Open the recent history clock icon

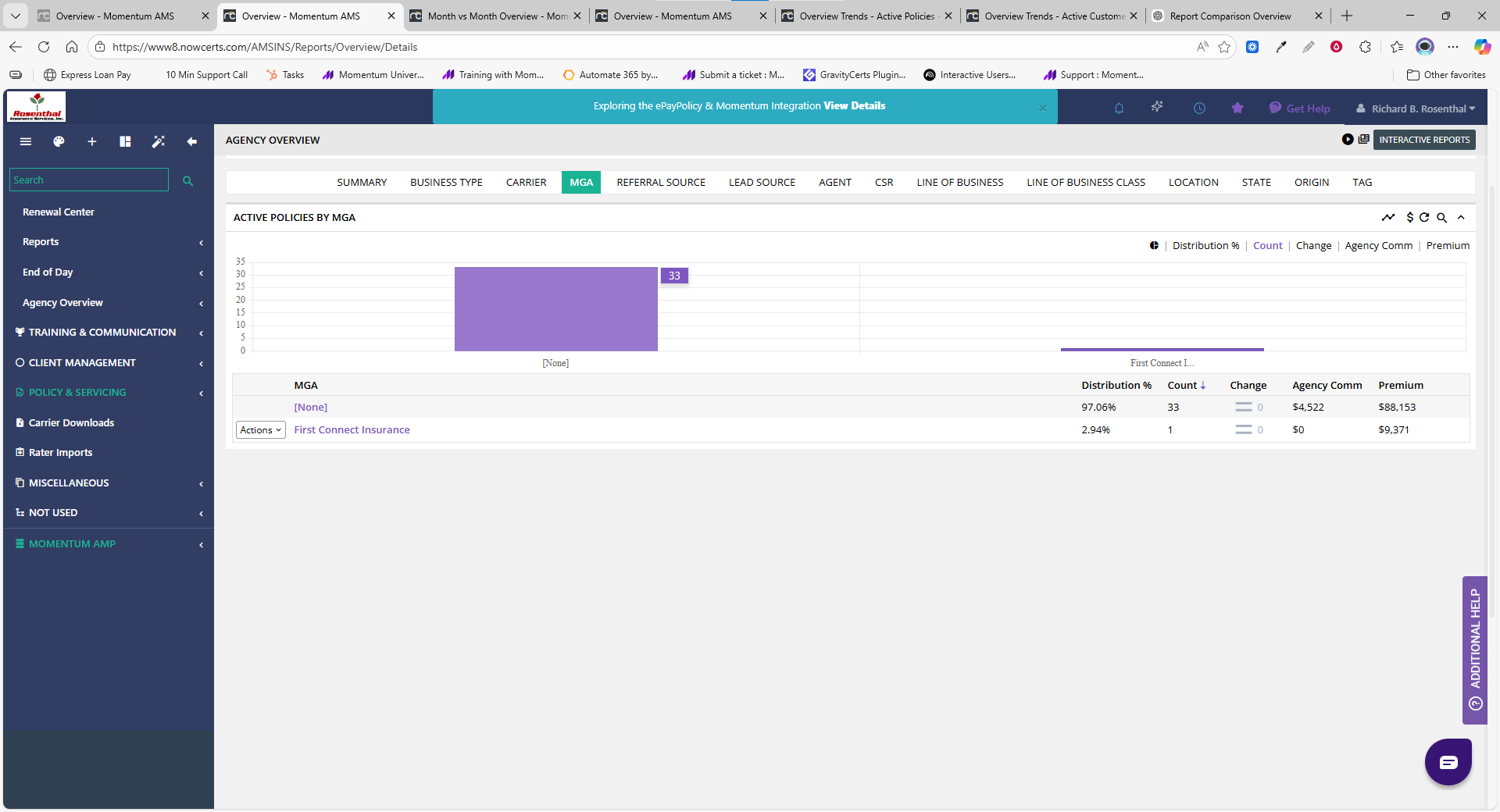click(1199, 109)
